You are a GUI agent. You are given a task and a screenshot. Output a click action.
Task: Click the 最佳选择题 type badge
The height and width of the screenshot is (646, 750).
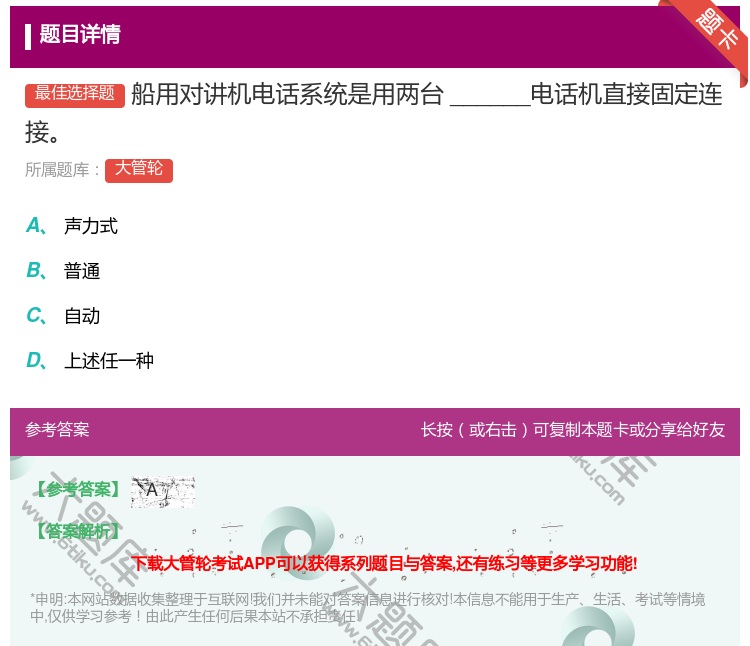click(x=75, y=94)
